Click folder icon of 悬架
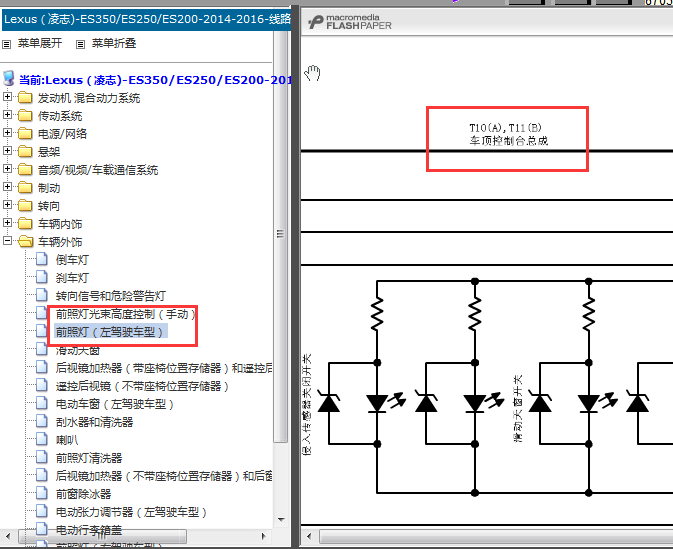The width and height of the screenshot is (673, 549). click(x=25, y=152)
